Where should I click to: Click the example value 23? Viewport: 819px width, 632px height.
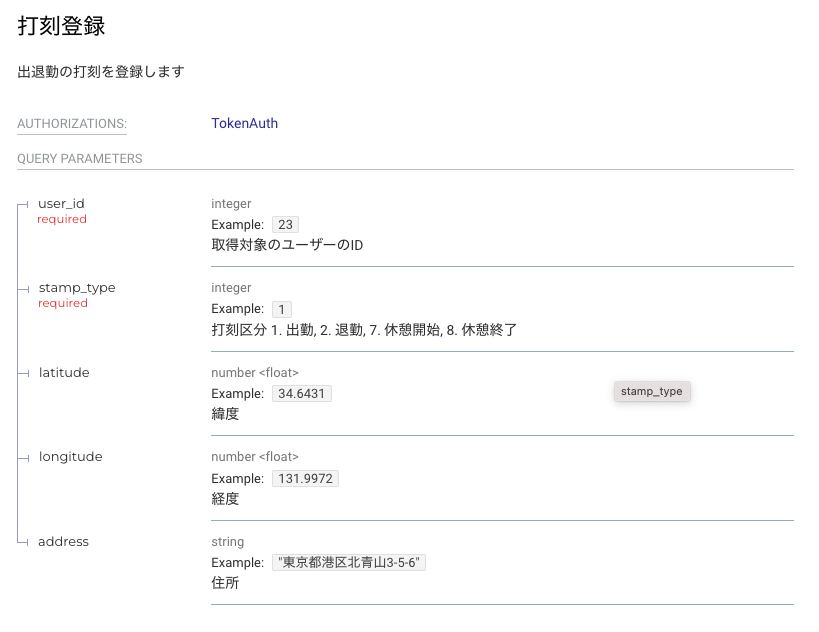pos(285,225)
